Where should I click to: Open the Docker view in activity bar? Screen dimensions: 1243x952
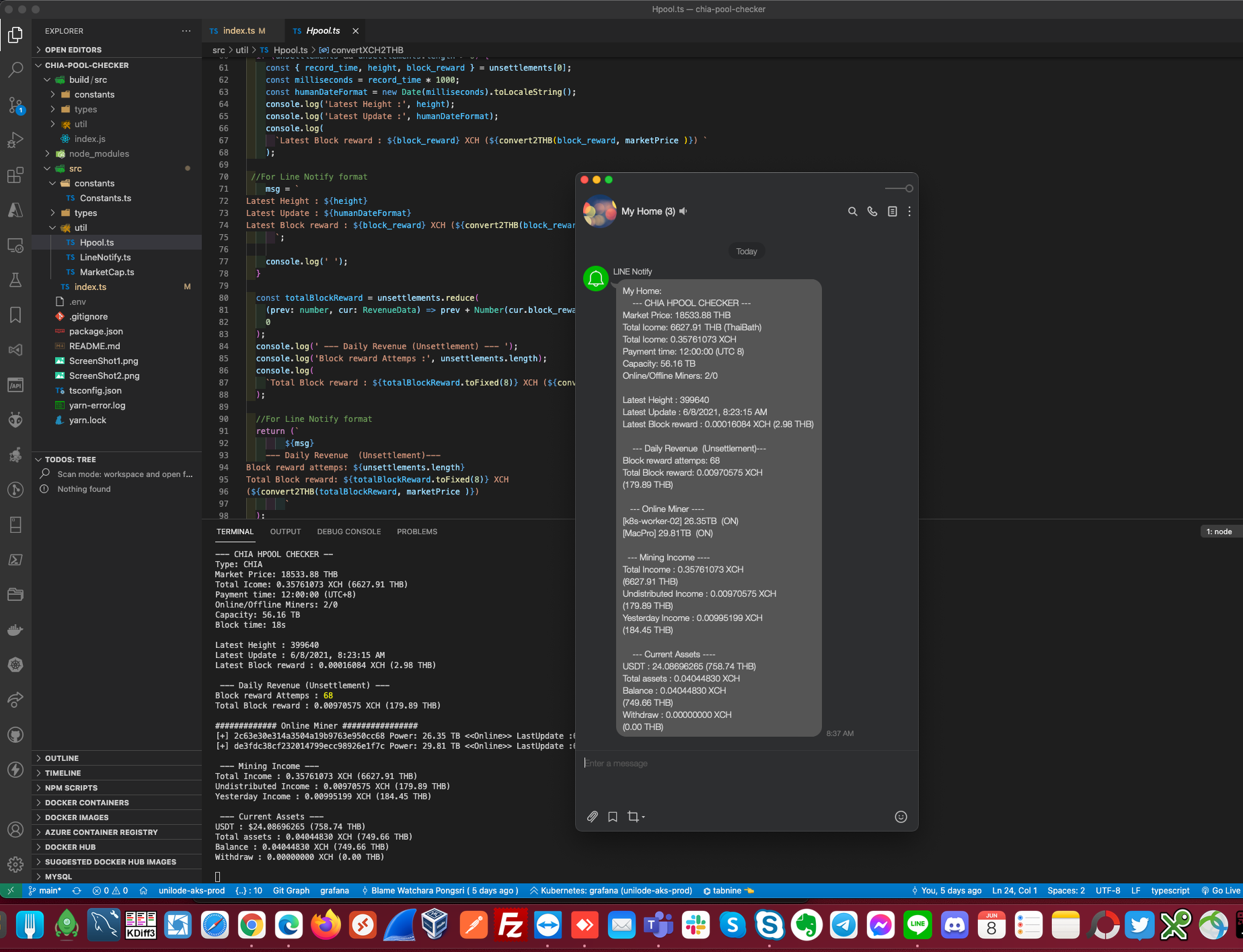(x=15, y=630)
